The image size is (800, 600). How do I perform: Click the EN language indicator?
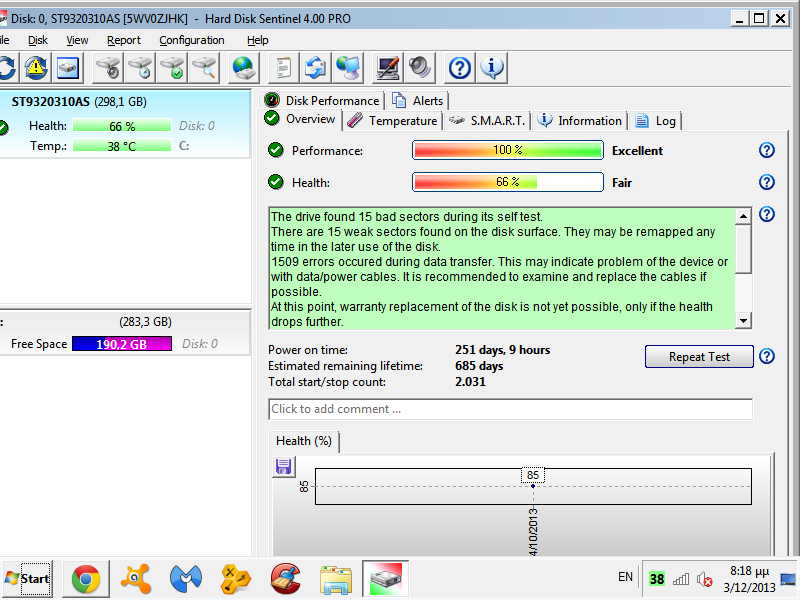pos(626,577)
